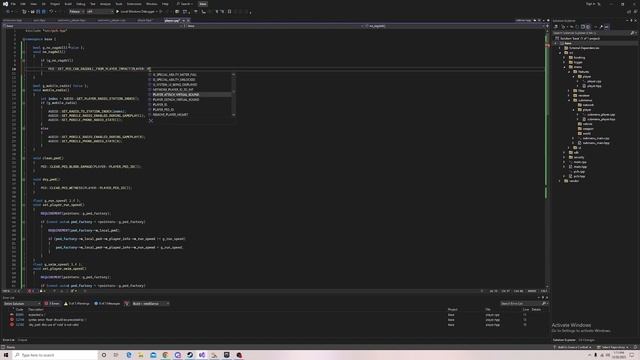Start Local Windows Debugger
This screenshot has width=640, height=360.
[x=136, y=11]
